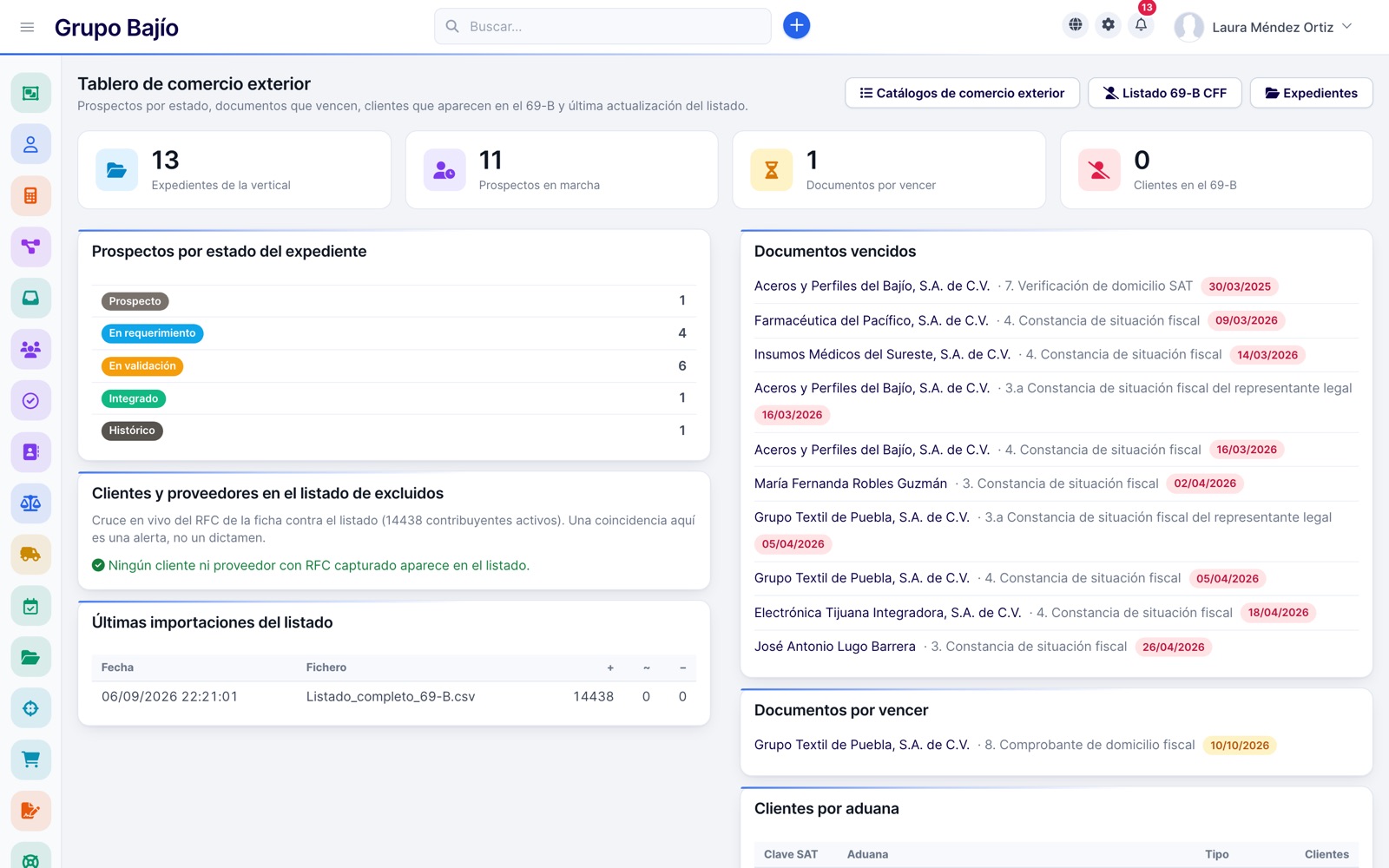This screenshot has height=868, width=1389.
Task: Click the 10/10/2026 due date badge
Action: click(x=1240, y=746)
